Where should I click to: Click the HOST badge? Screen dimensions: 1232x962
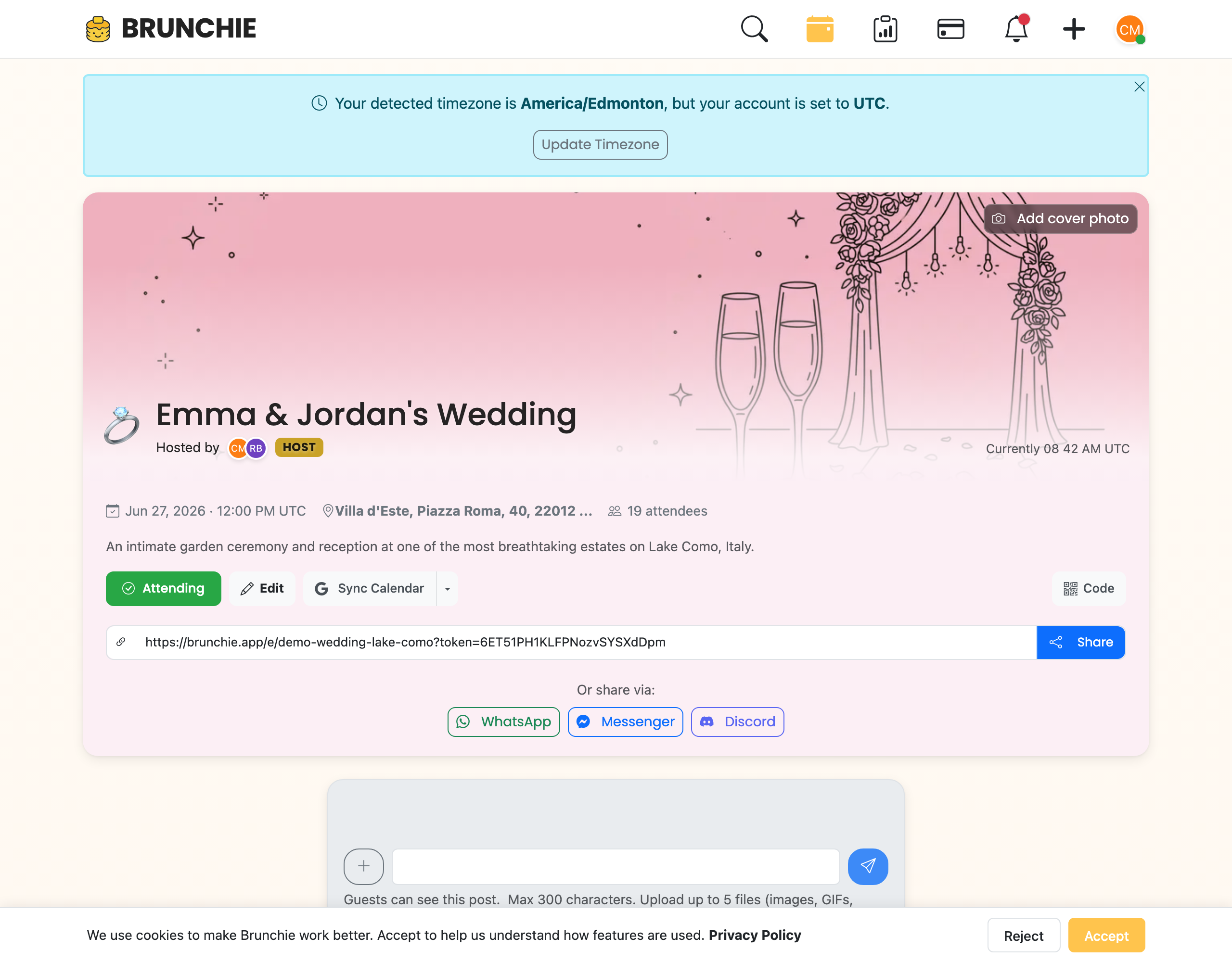[299, 447]
